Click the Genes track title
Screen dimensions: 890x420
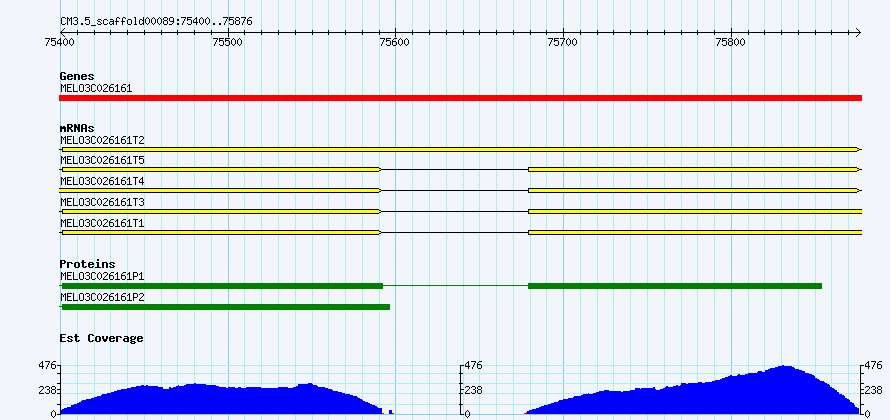tap(77, 77)
